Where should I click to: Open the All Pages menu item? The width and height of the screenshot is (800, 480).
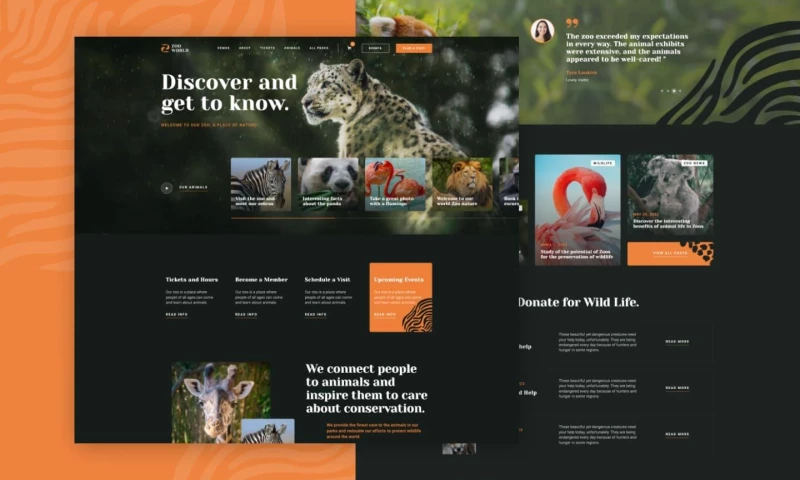click(319, 48)
